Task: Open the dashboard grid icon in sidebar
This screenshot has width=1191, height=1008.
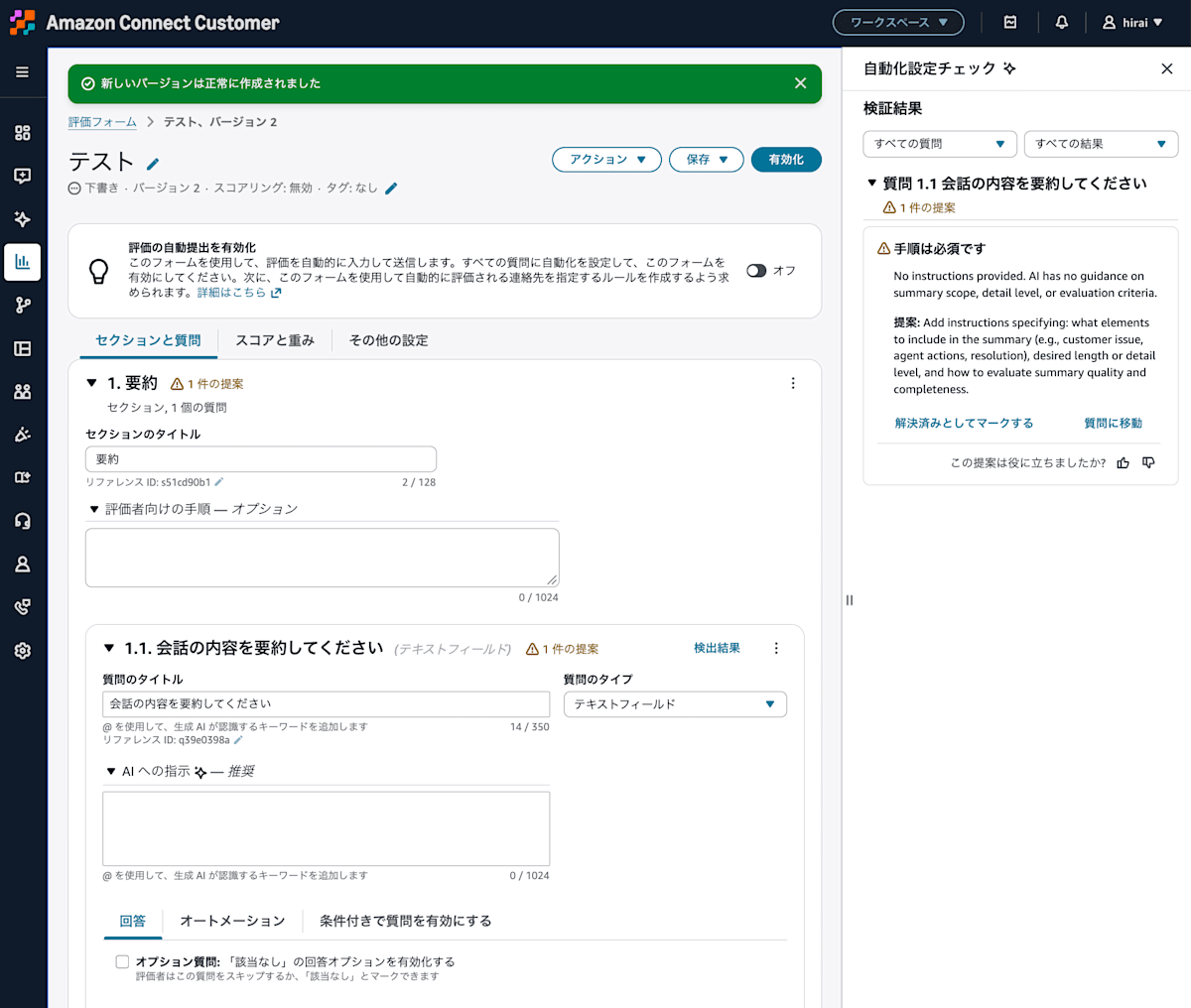Action: click(x=22, y=133)
